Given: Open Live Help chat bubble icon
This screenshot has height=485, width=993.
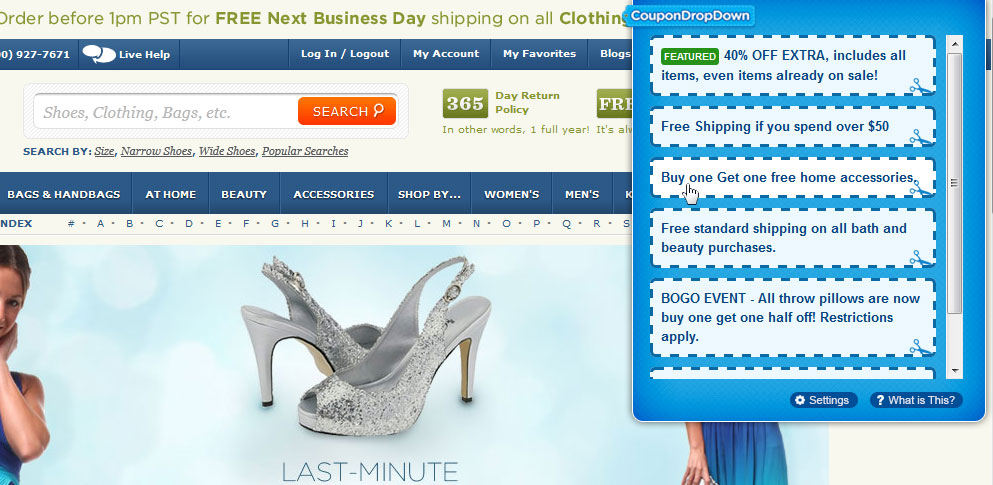Looking at the screenshot, I should 99,54.
